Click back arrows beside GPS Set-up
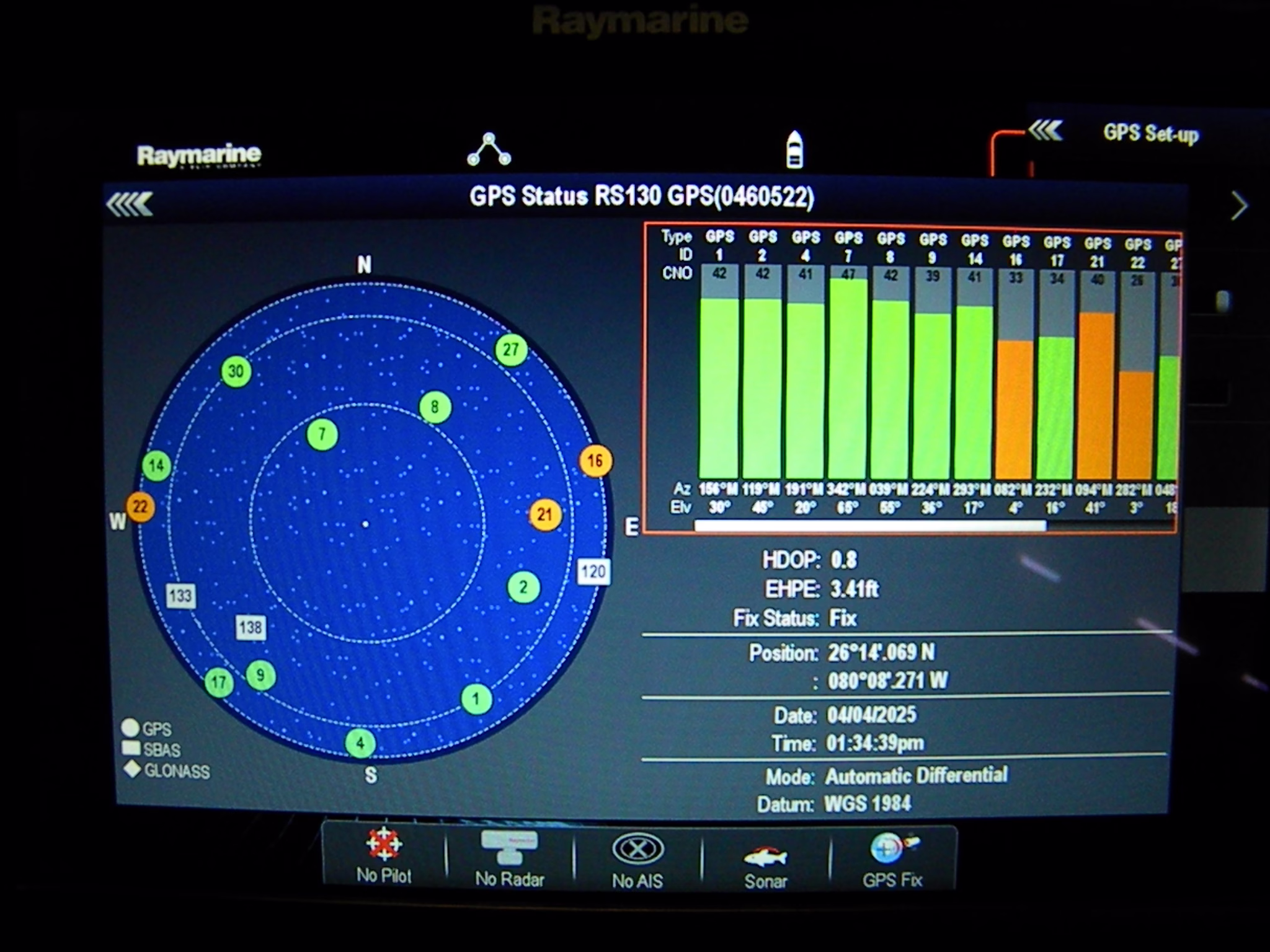The width and height of the screenshot is (1270, 952). (1046, 131)
